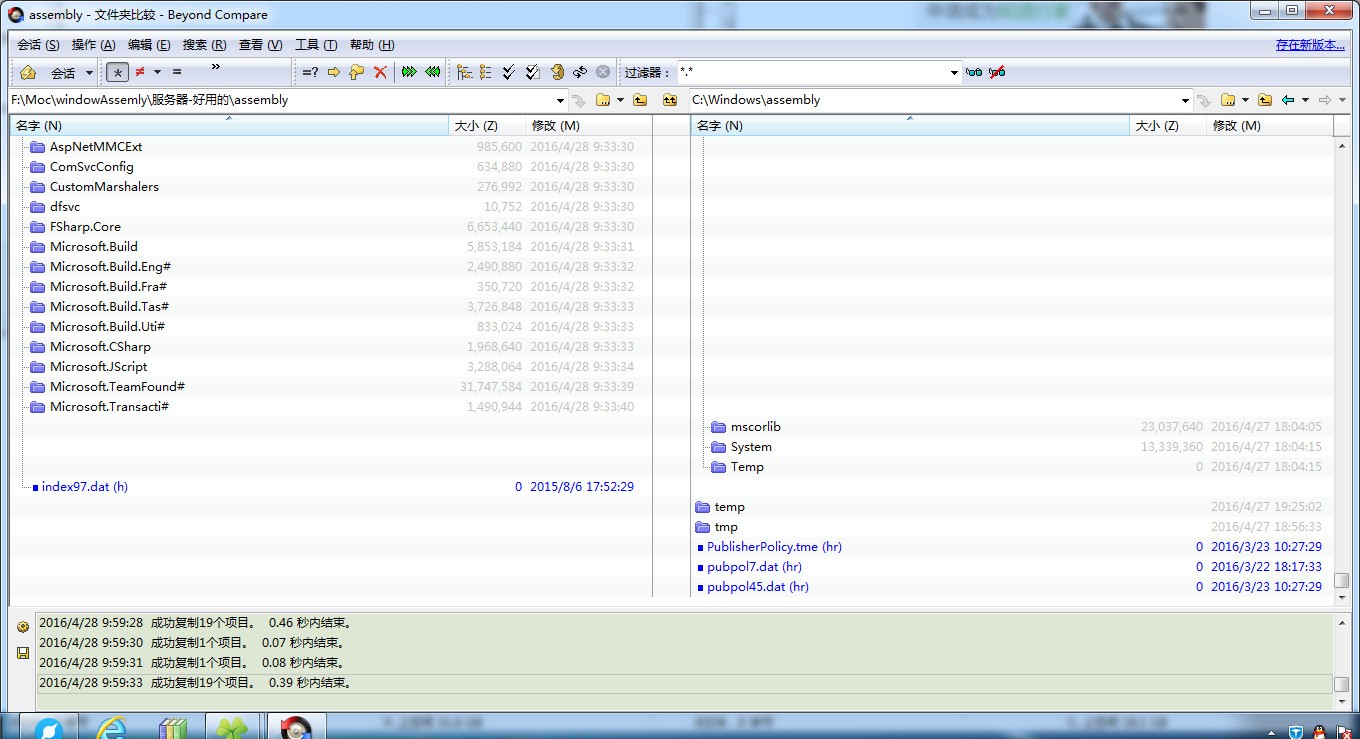
Task: Click the select all checkmark icon
Action: [x=509, y=72]
